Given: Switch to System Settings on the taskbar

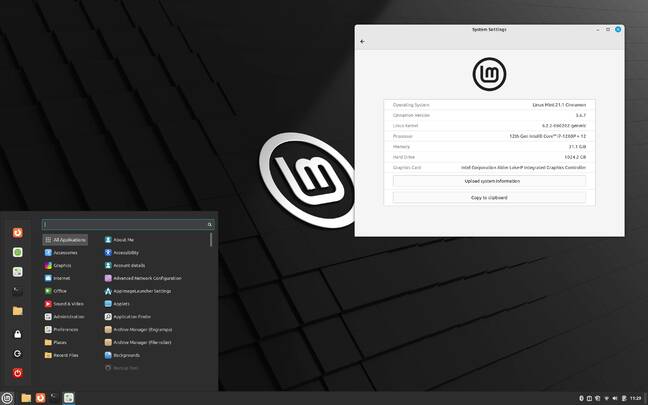Looking at the screenshot, I should 69,398.
